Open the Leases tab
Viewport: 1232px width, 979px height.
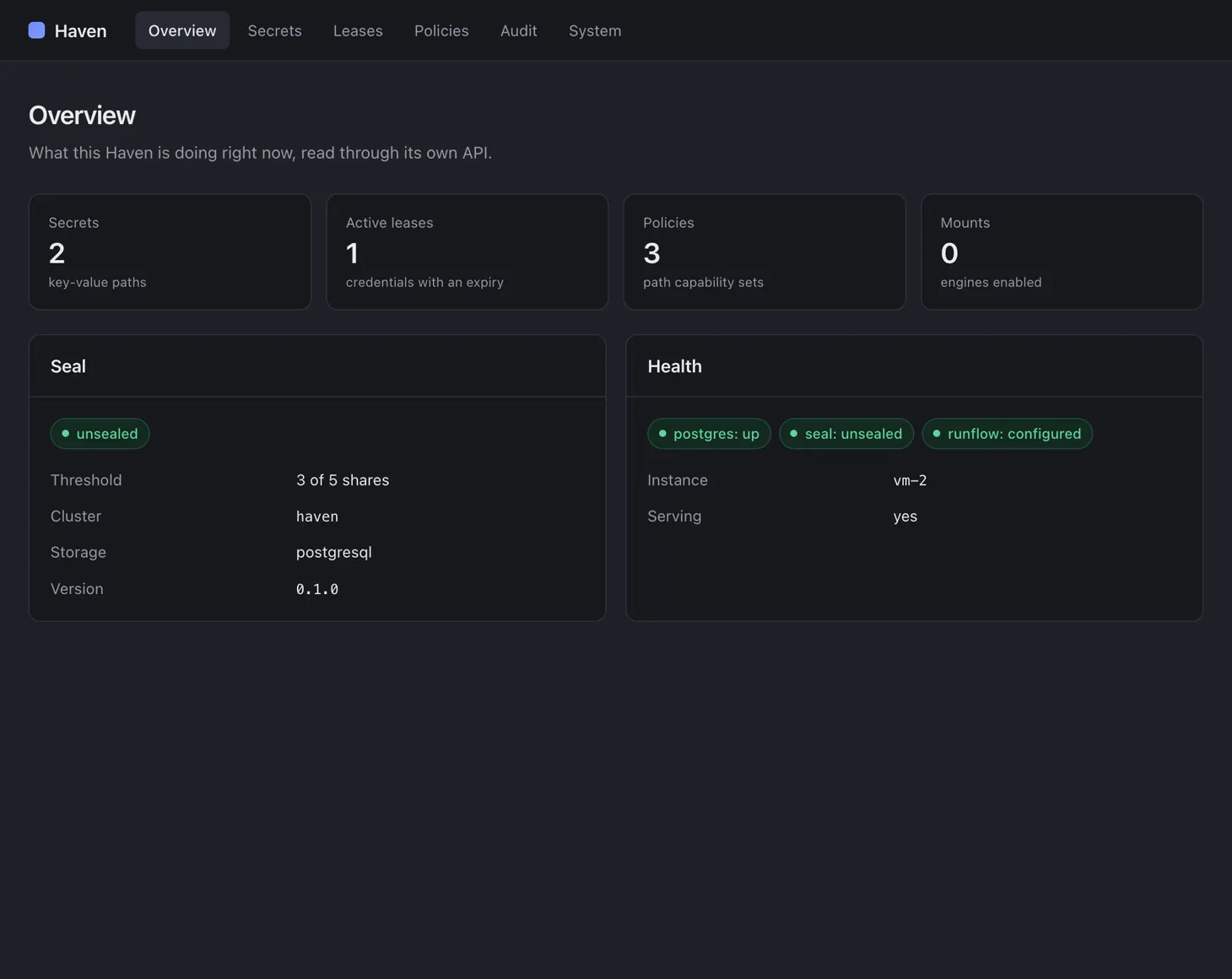(x=358, y=30)
